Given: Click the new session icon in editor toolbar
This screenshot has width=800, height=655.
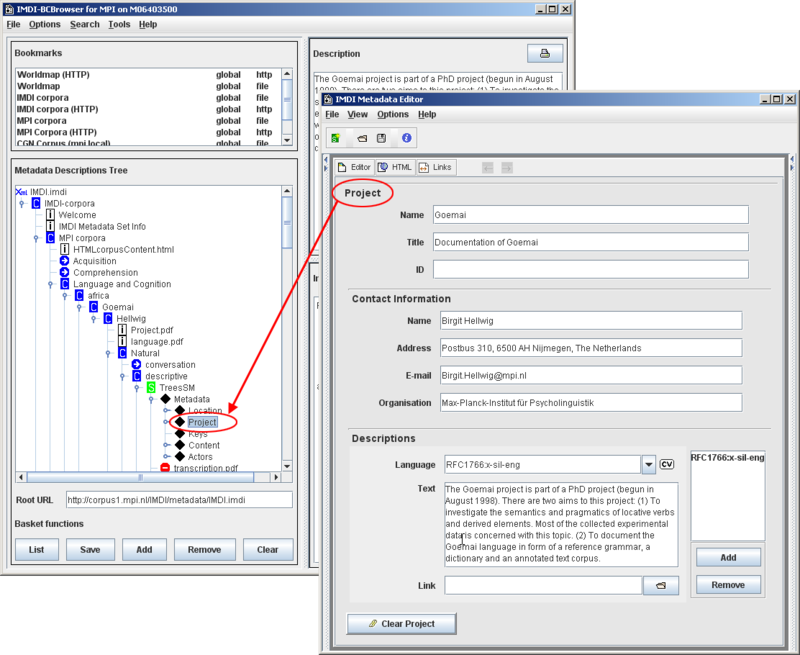Looking at the screenshot, I should pos(336,138).
